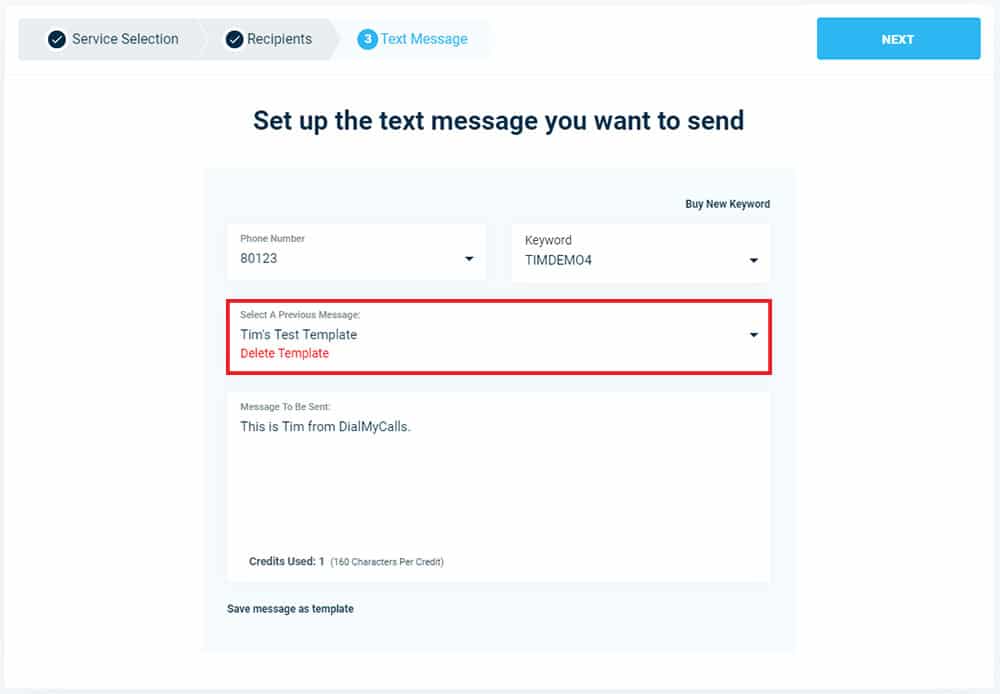Viewport: 1000px width, 694px height.
Task: Click the step 3 number badge
Action: (367, 40)
